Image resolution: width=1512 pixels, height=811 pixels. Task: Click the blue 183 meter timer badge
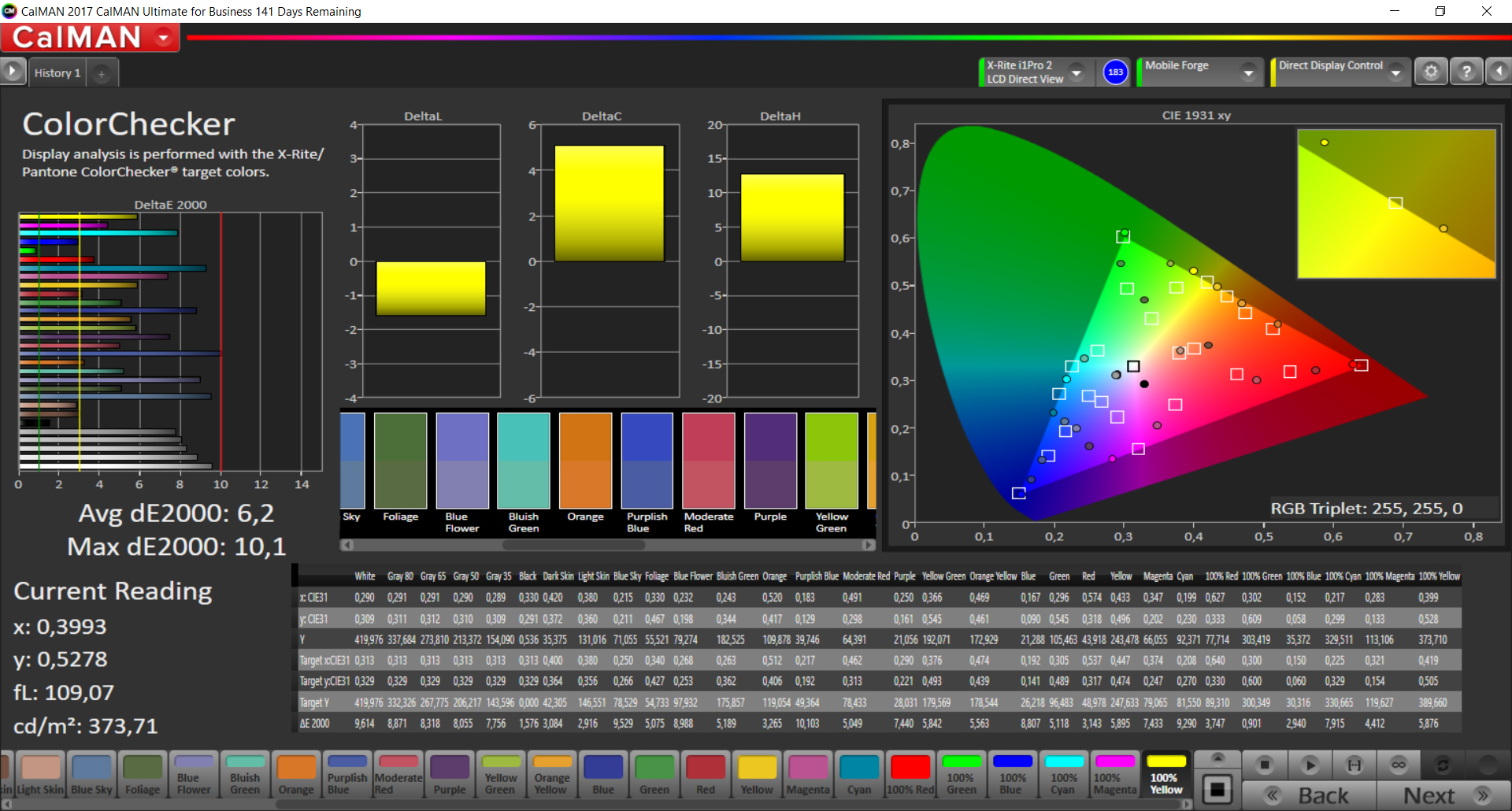[1115, 72]
